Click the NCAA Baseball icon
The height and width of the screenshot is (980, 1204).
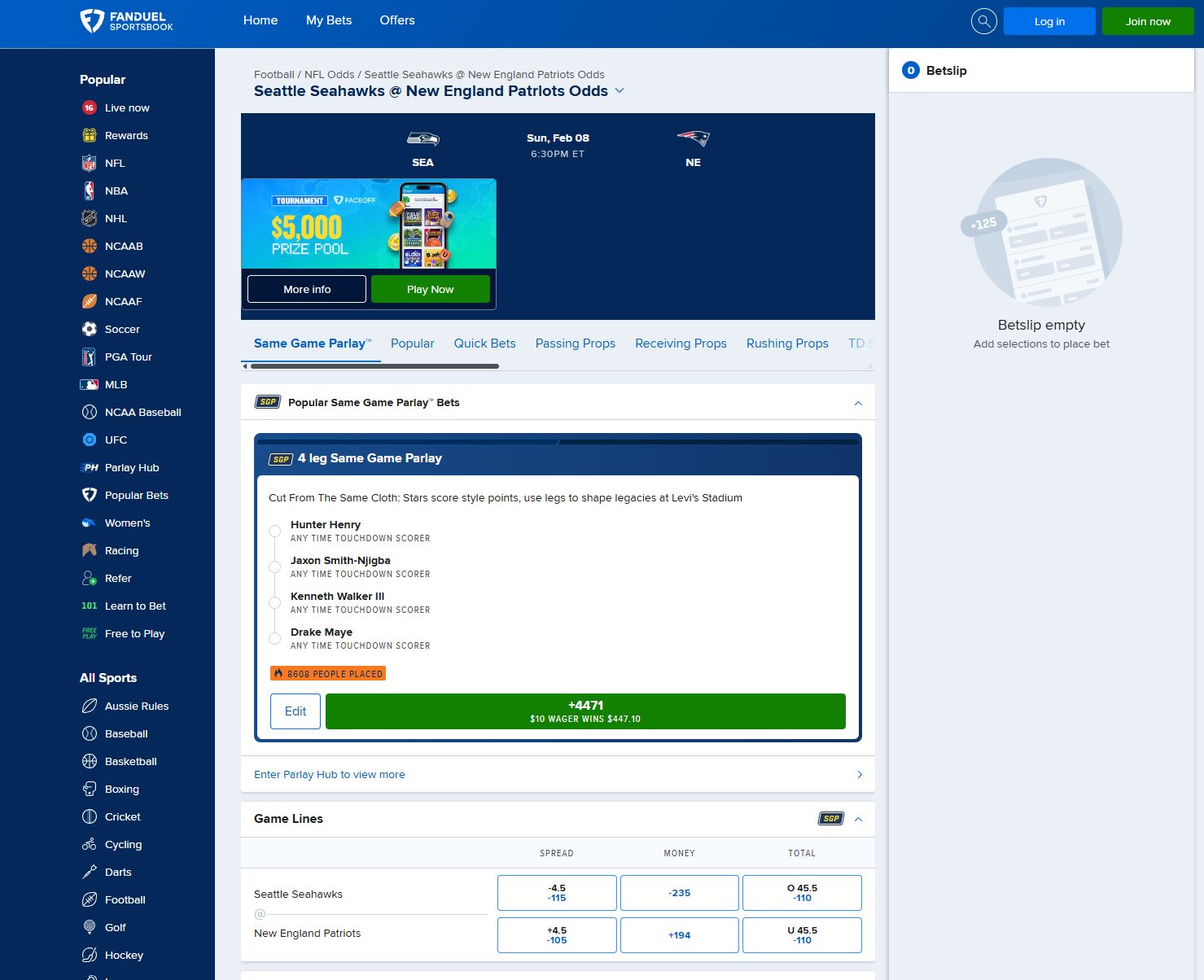(90, 412)
